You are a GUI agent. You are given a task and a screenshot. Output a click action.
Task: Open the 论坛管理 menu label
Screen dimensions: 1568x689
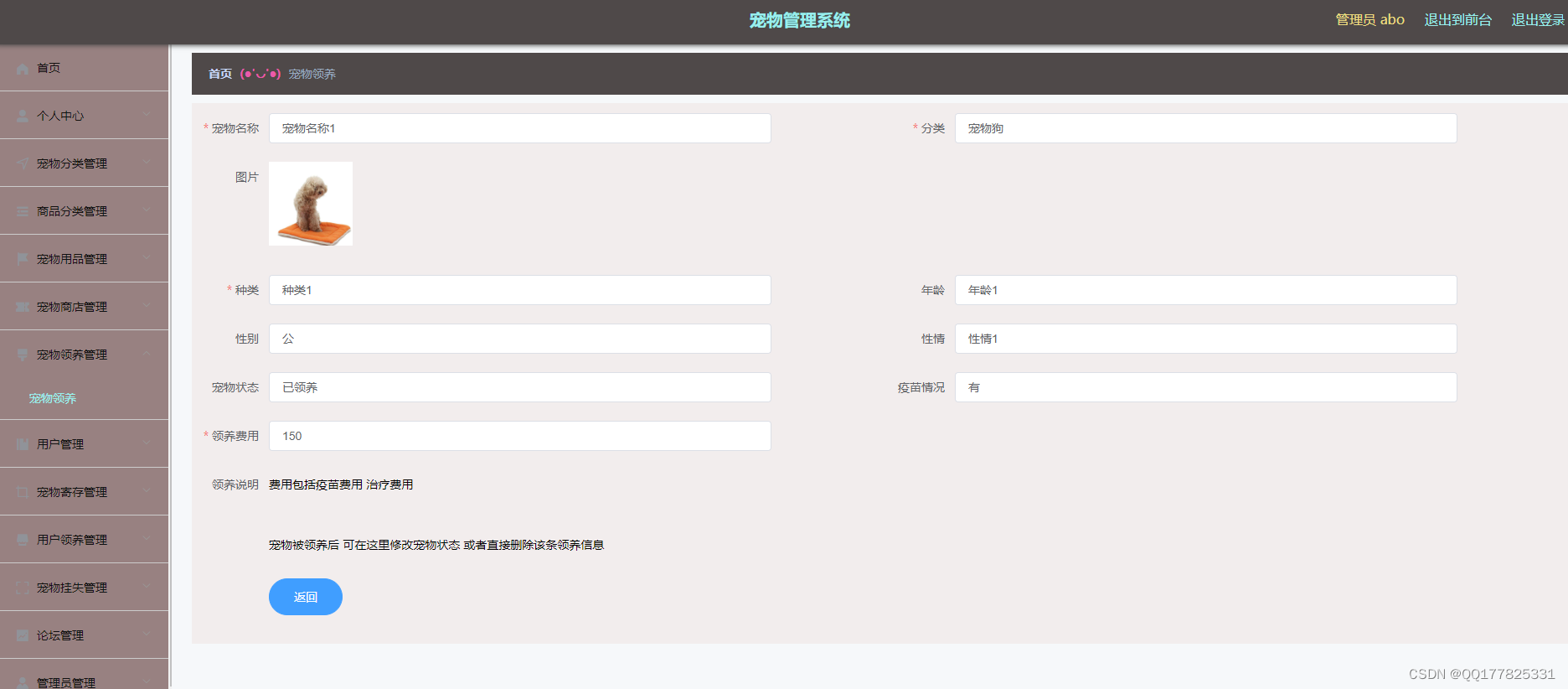[x=60, y=635]
